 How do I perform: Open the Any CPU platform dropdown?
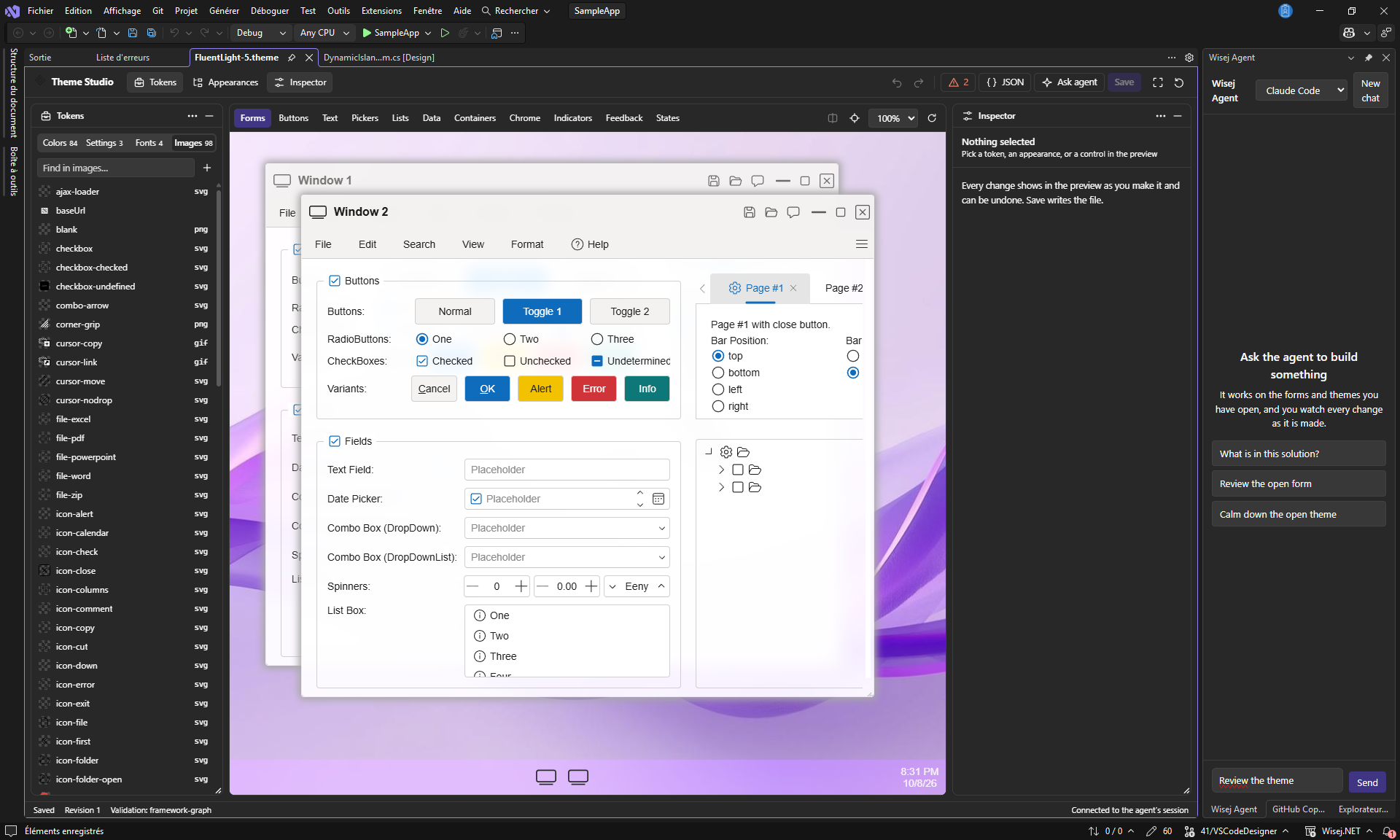click(324, 33)
